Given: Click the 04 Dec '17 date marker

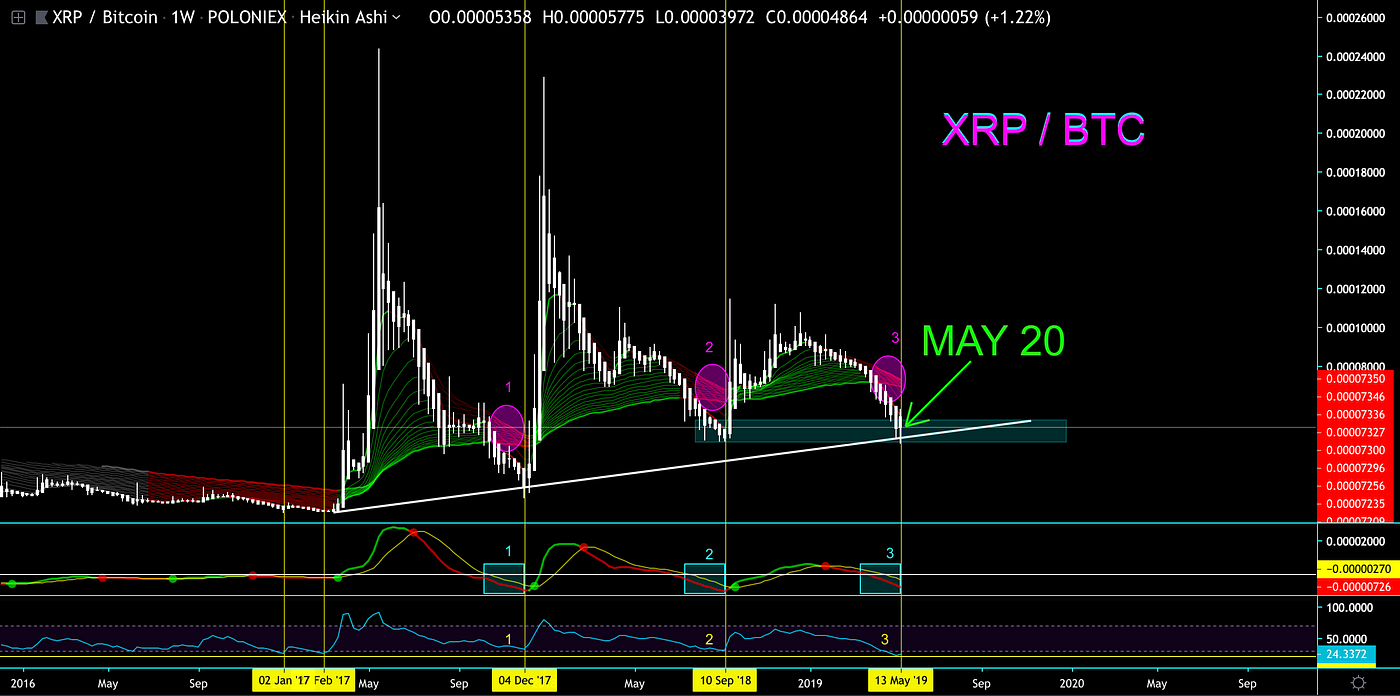Looking at the screenshot, I should pyautogui.click(x=524, y=683).
